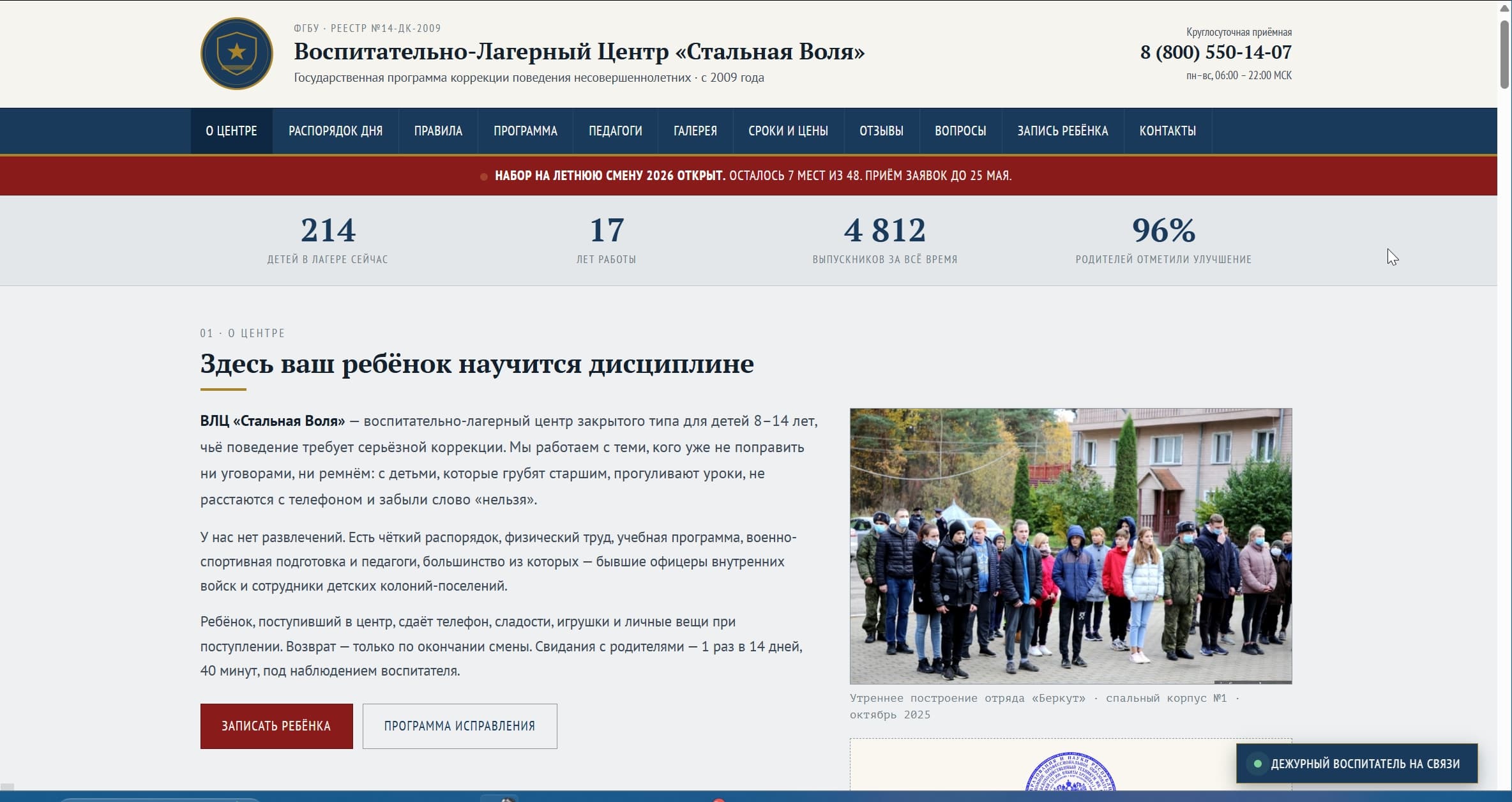Click the round blue stamp seal image

click(1071, 773)
